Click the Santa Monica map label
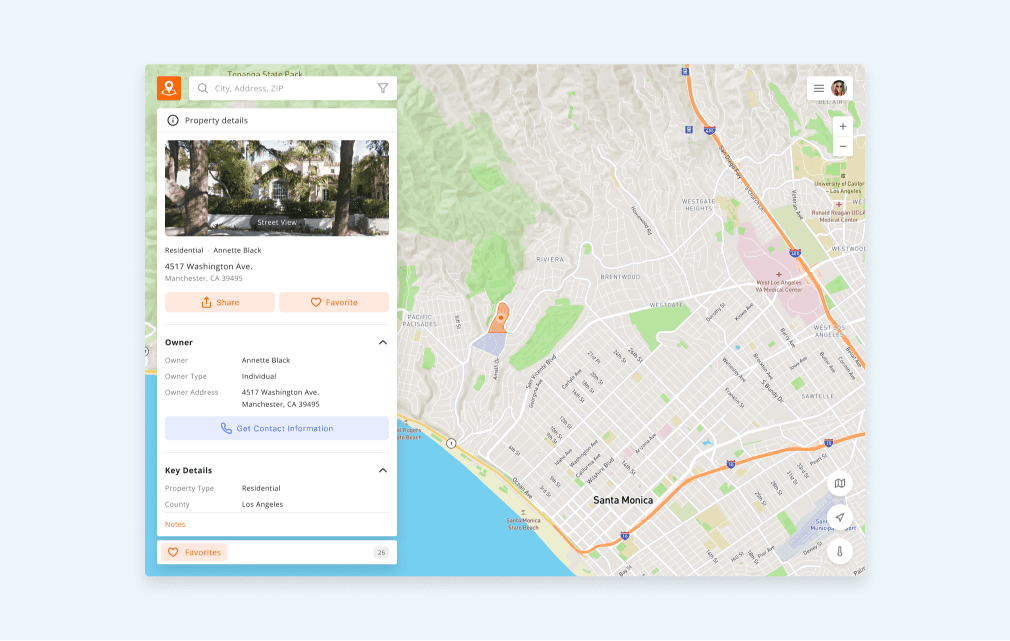 (623, 500)
